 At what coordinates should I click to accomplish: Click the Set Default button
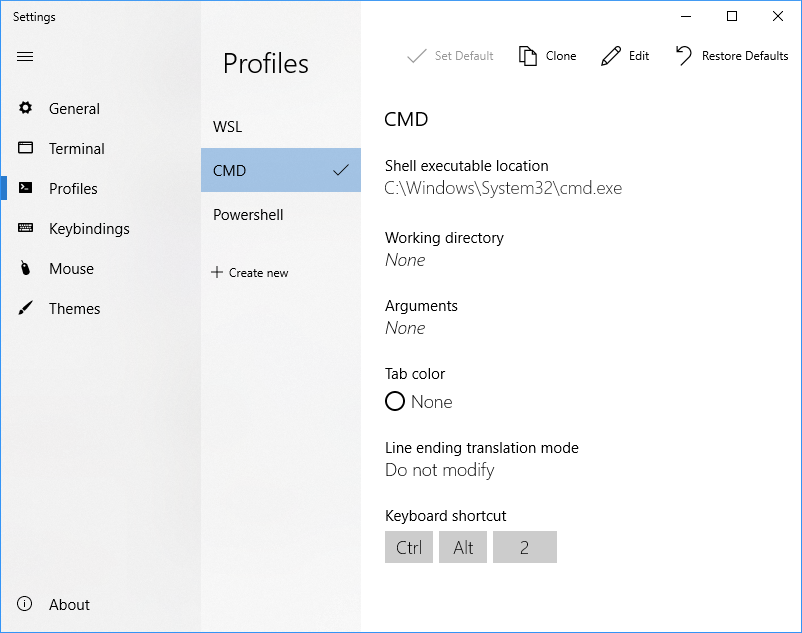[x=451, y=56]
